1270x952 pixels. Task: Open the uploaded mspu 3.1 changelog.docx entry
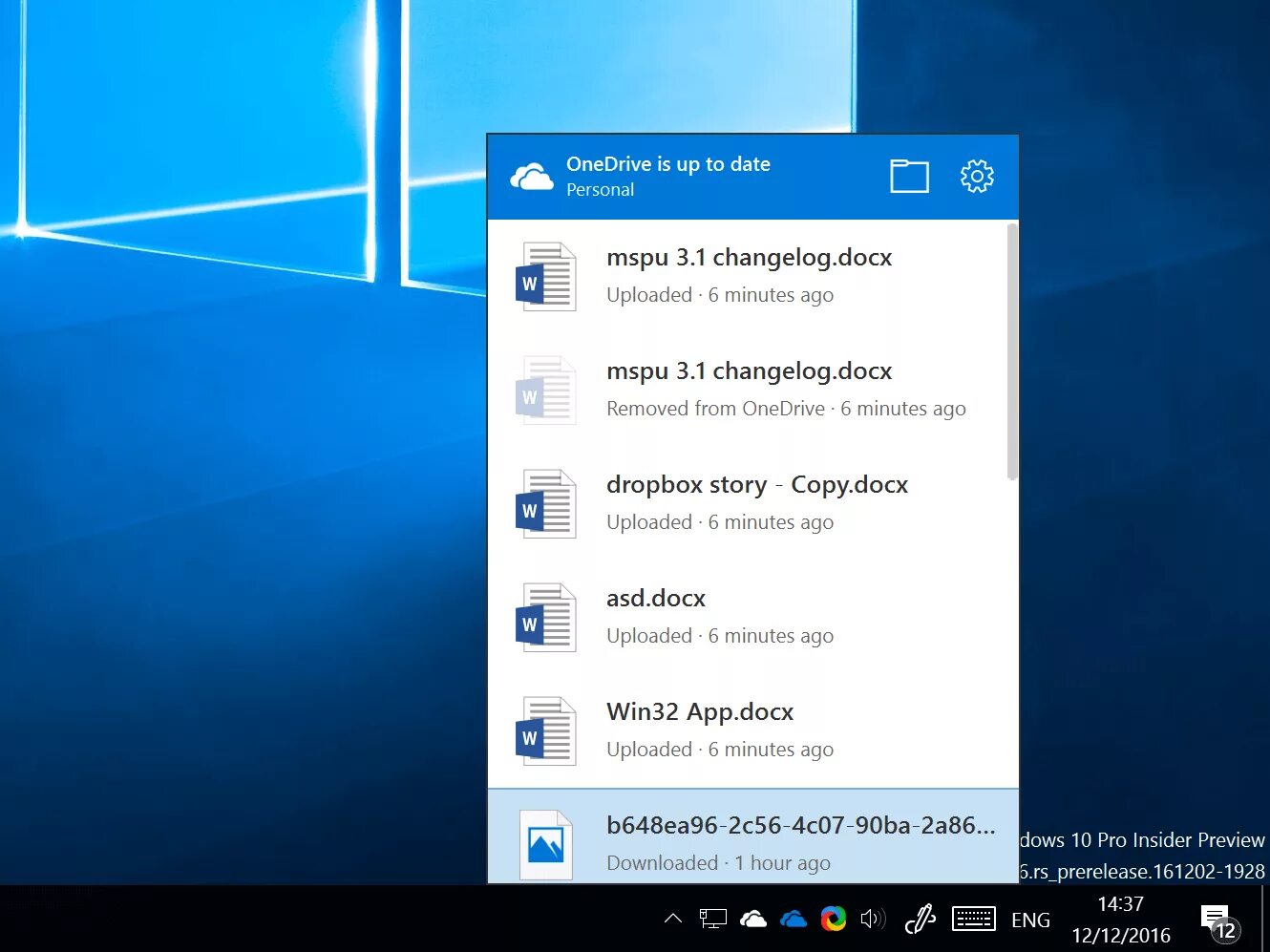coord(750,275)
